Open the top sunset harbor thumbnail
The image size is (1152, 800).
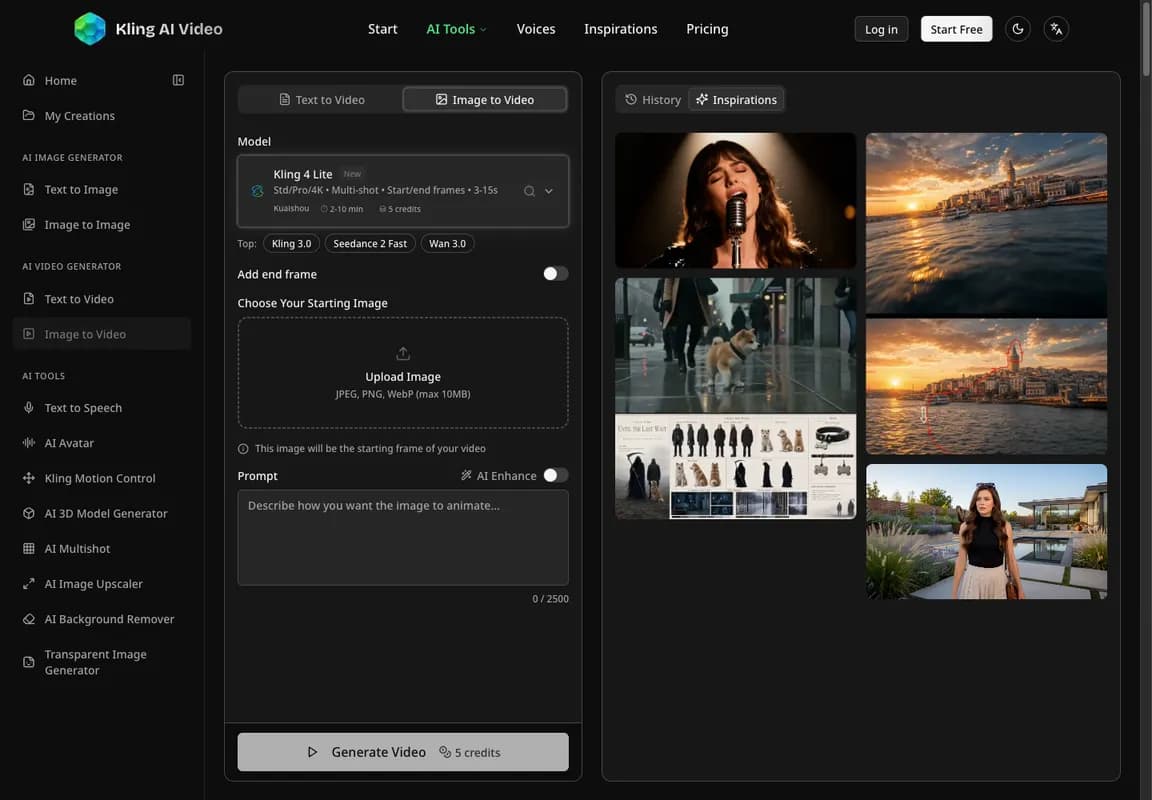tap(986, 224)
